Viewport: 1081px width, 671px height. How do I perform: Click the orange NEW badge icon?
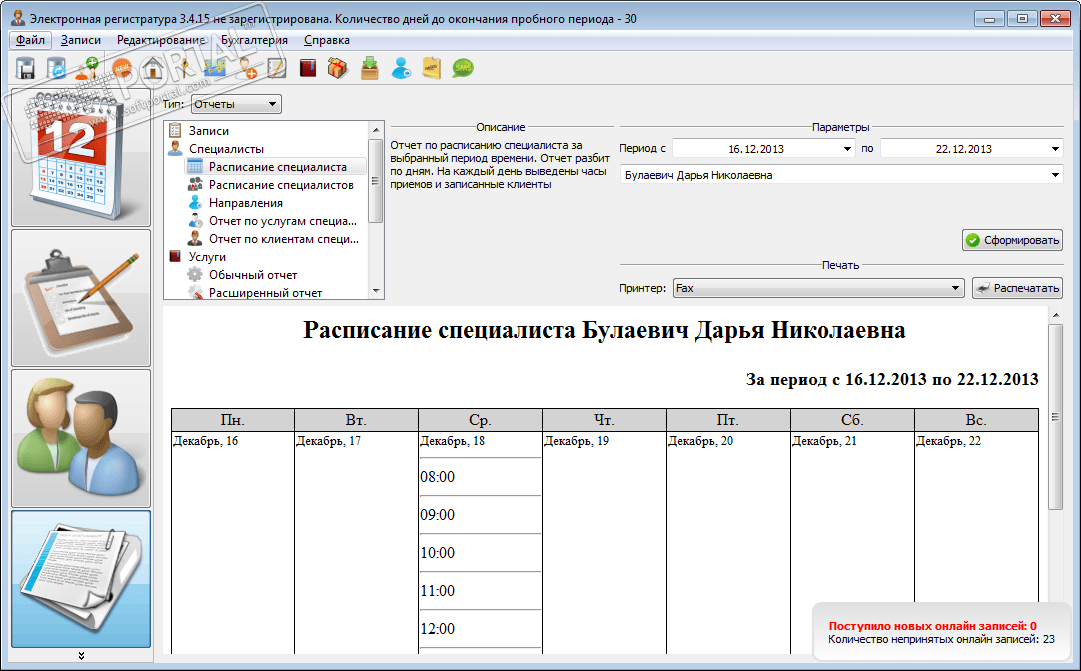pos(122,68)
